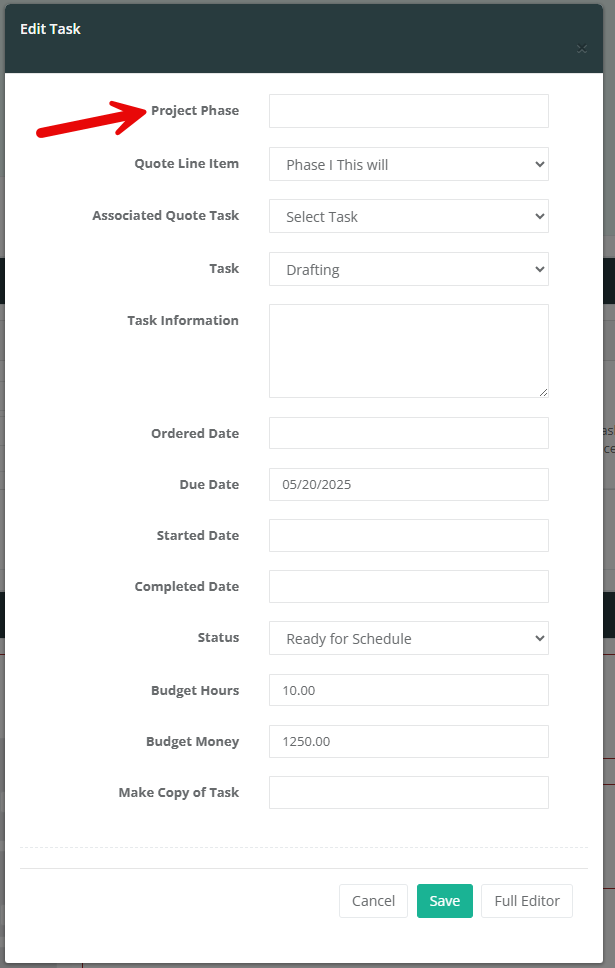Open the Status dropdown
This screenshot has width=615, height=968.
tap(408, 638)
